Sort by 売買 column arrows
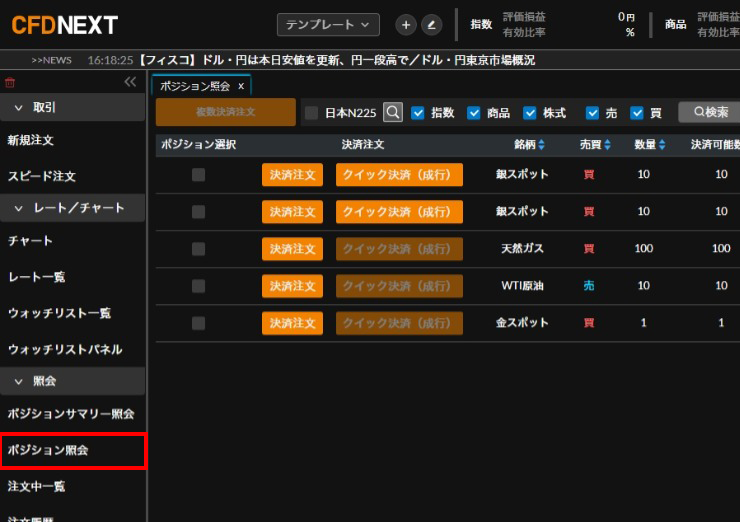740x522 pixels. [x=607, y=145]
